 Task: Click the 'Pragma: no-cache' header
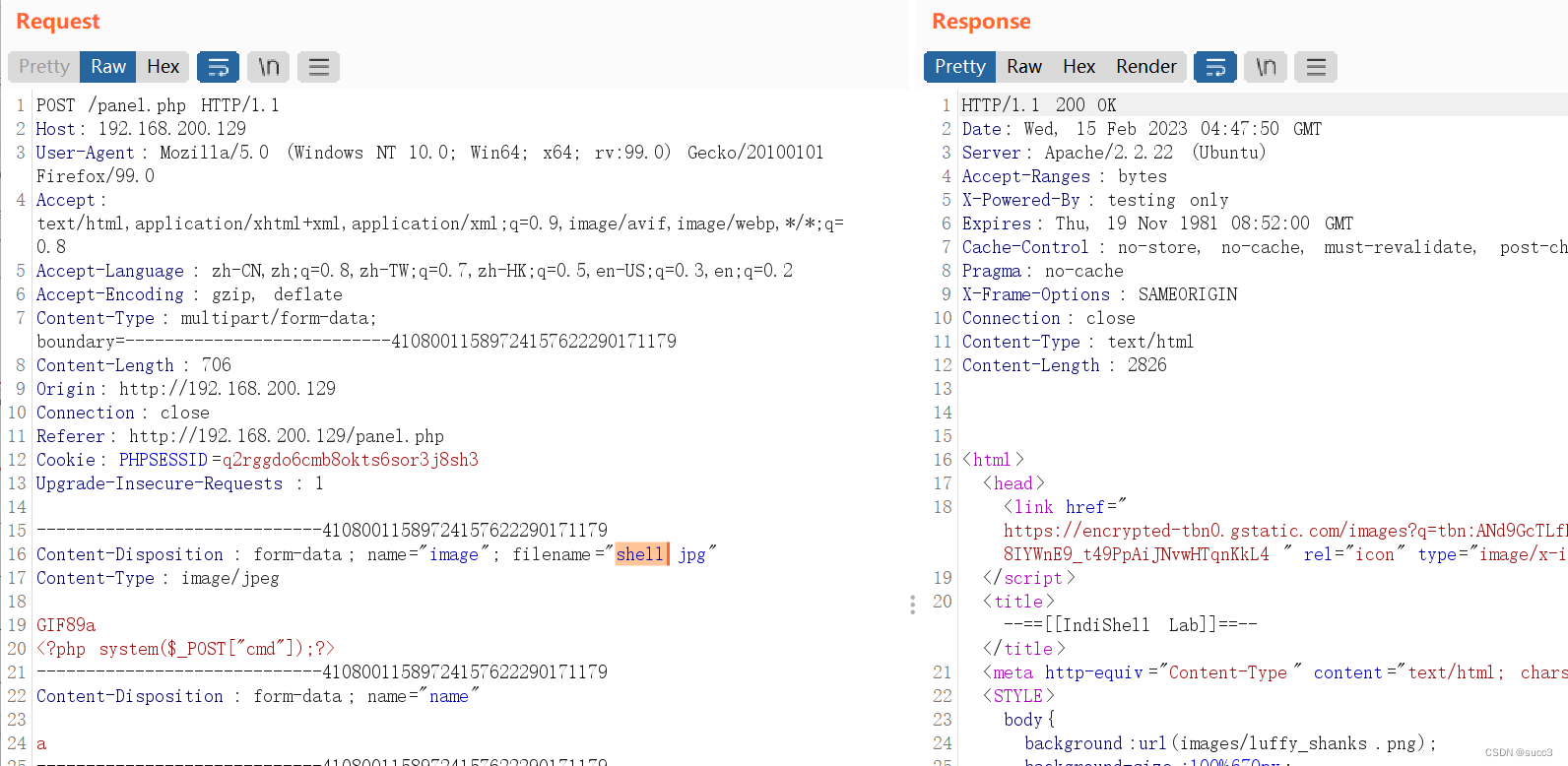tap(1043, 271)
